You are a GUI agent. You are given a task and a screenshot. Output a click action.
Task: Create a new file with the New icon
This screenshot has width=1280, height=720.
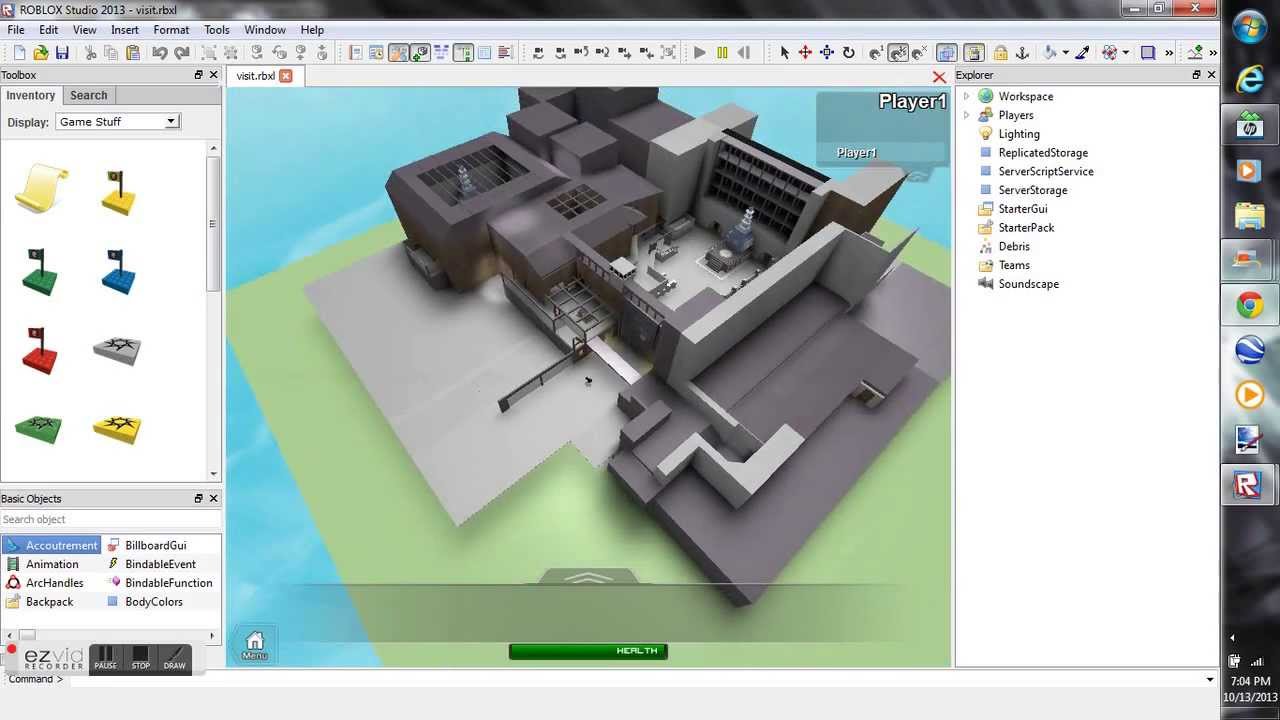tap(19, 53)
